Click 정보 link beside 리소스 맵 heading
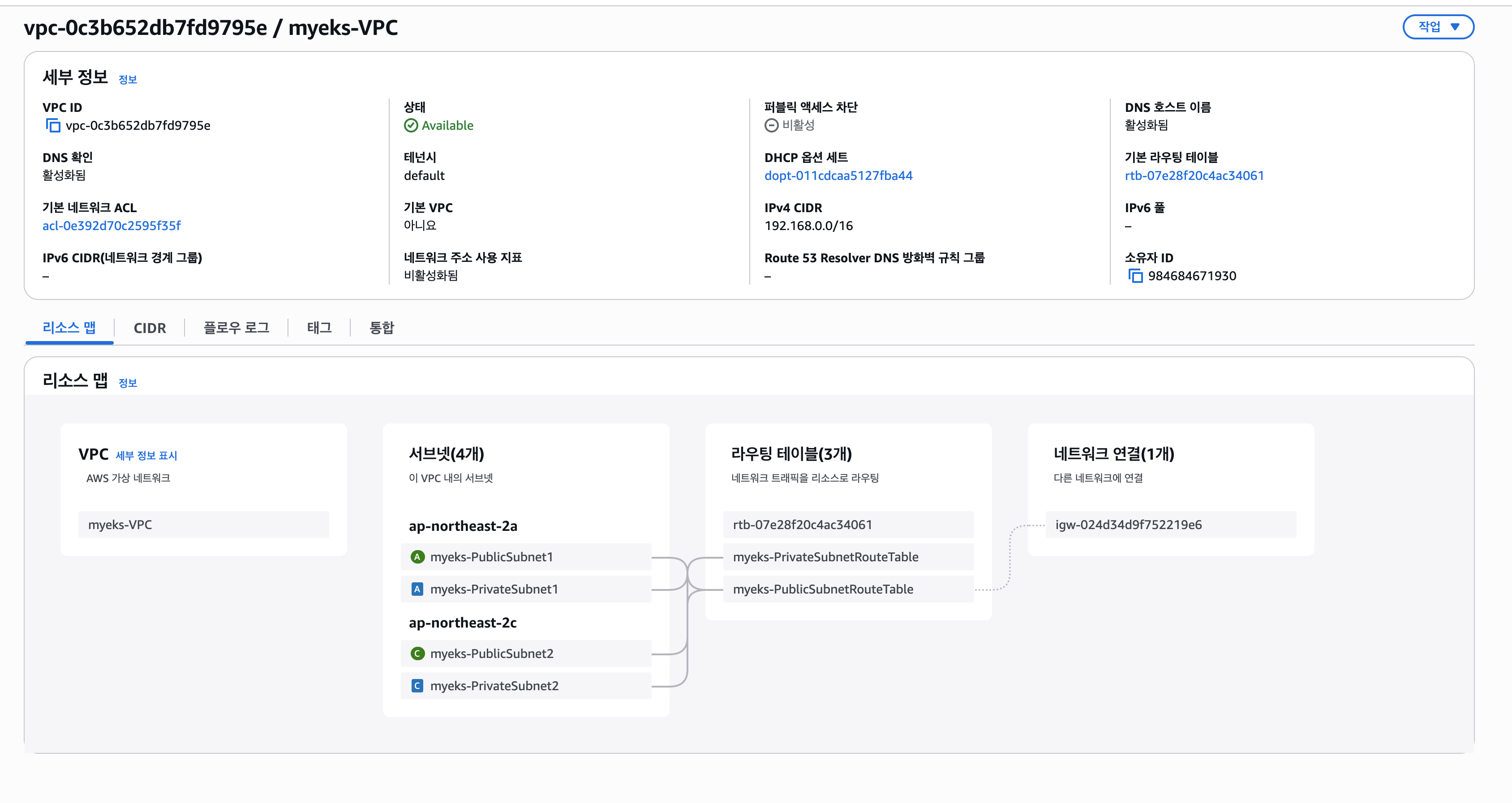Image resolution: width=1512 pixels, height=803 pixels. [x=127, y=383]
